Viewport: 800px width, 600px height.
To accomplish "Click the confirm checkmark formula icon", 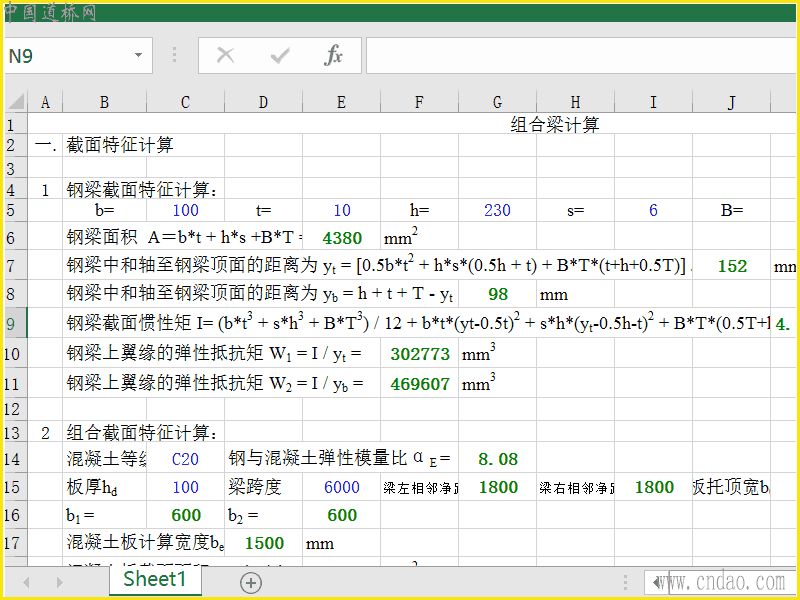I will click(280, 55).
